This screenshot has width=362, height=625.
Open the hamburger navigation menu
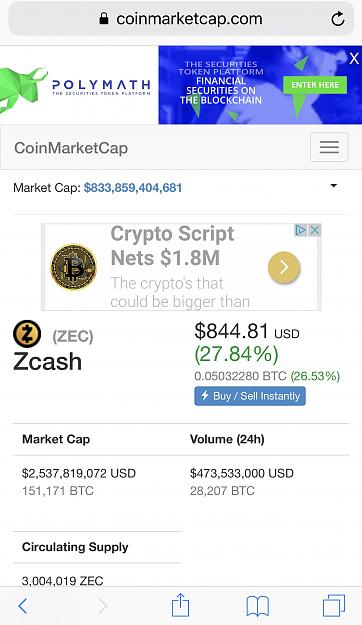pos(329,147)
